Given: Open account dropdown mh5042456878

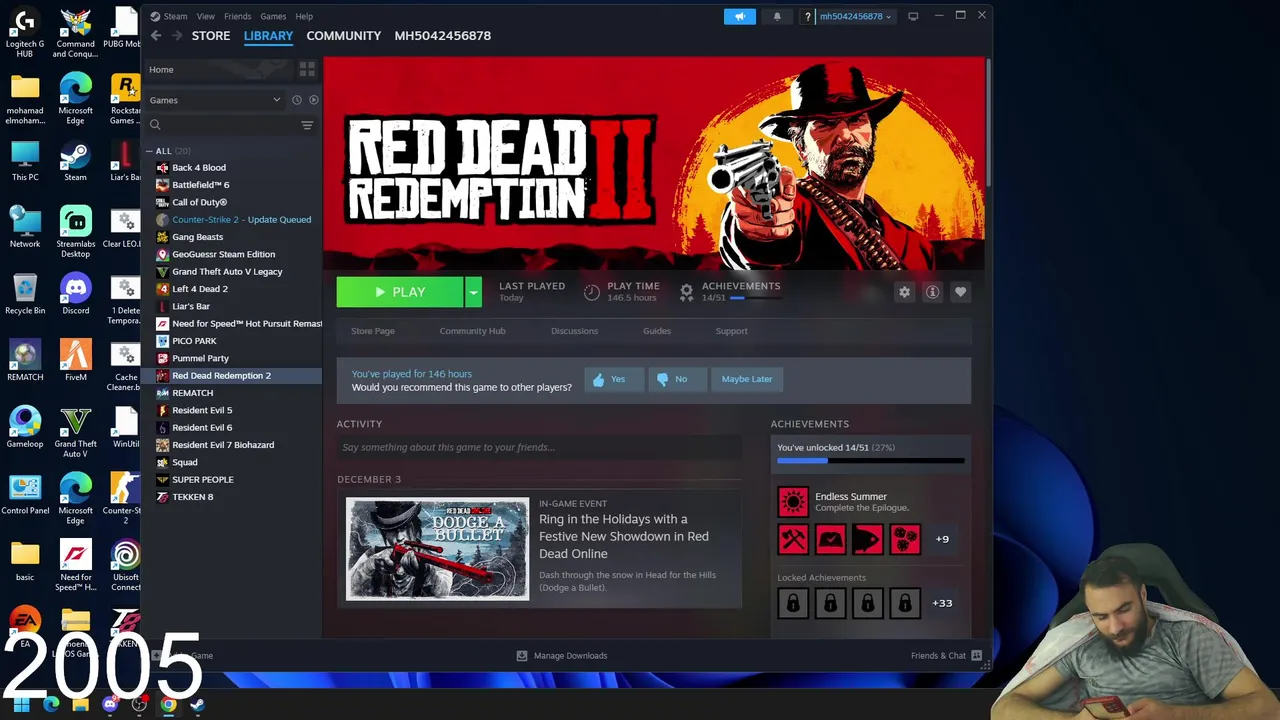Looking at the screenshot, I should click(855, 16).
